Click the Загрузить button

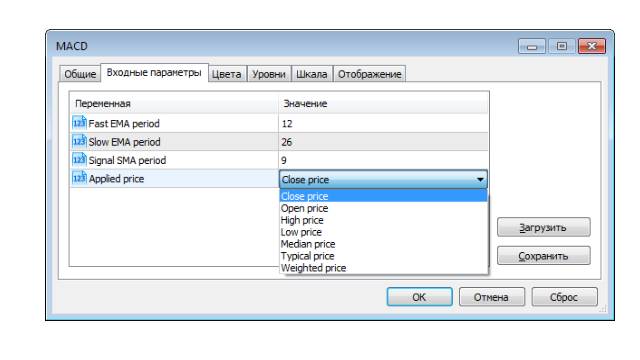point(543,227)
